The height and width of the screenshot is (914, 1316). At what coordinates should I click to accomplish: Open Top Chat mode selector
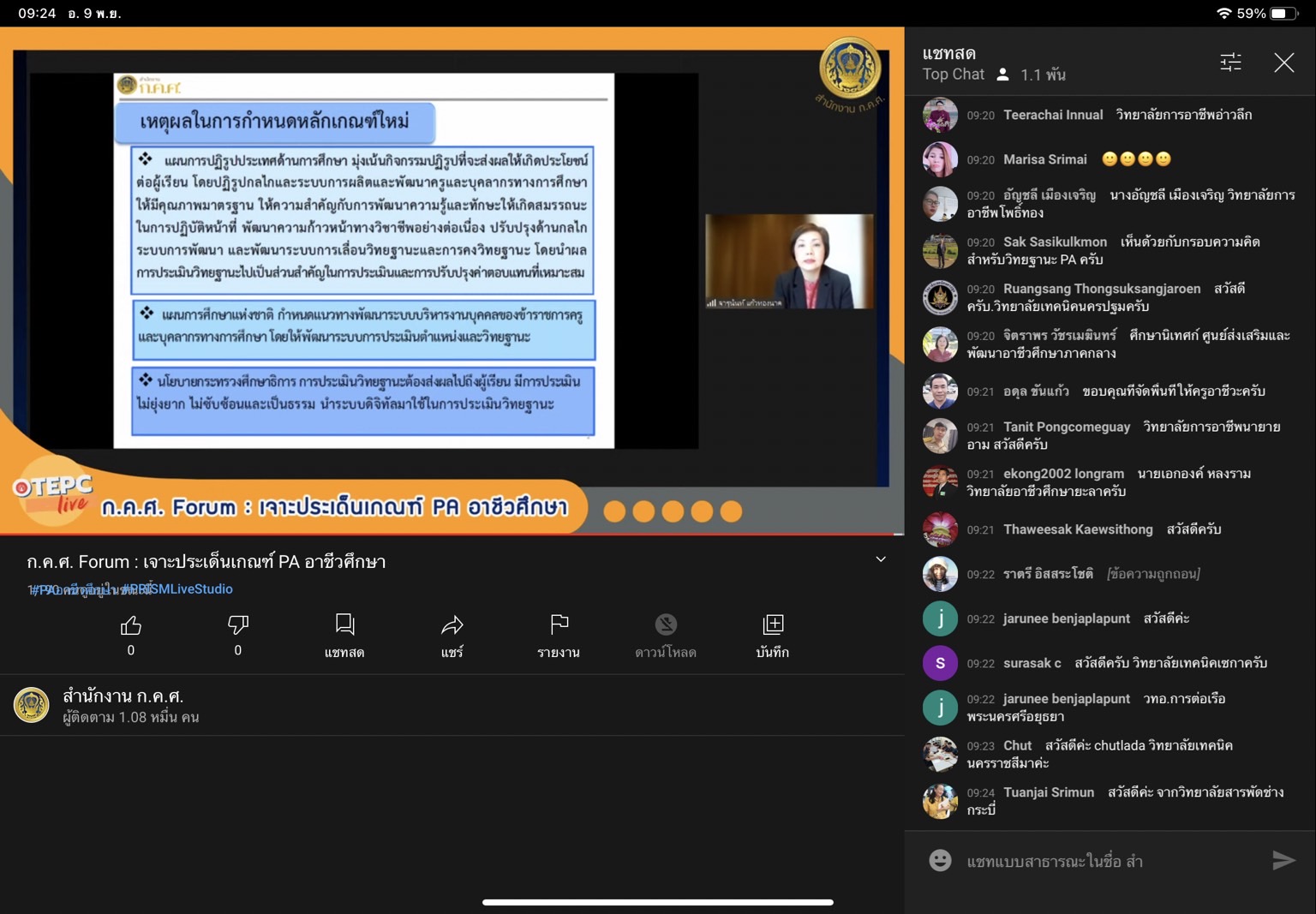[954, 75]
